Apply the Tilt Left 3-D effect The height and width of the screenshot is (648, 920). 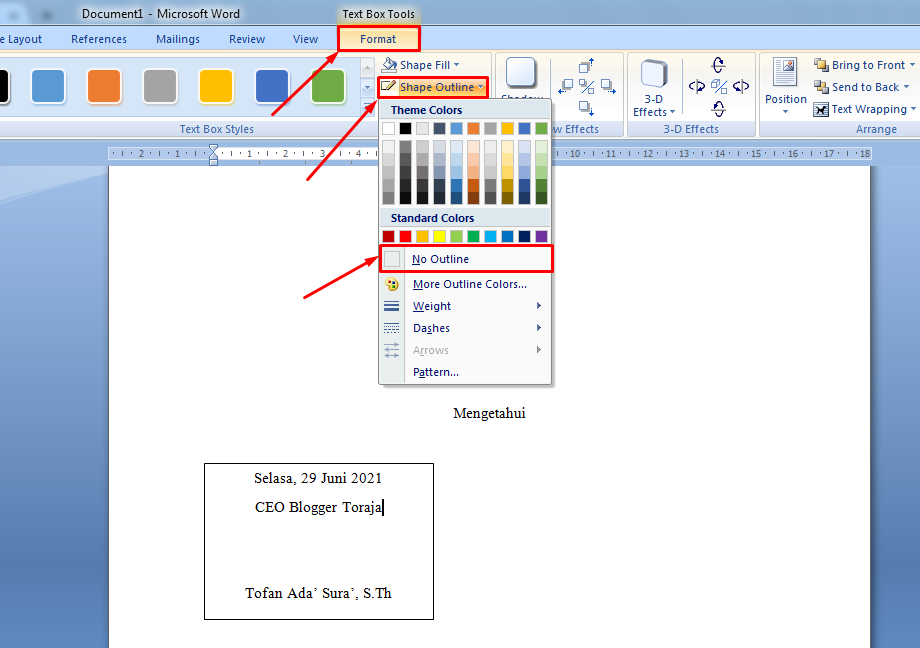(x=697, y=87)
